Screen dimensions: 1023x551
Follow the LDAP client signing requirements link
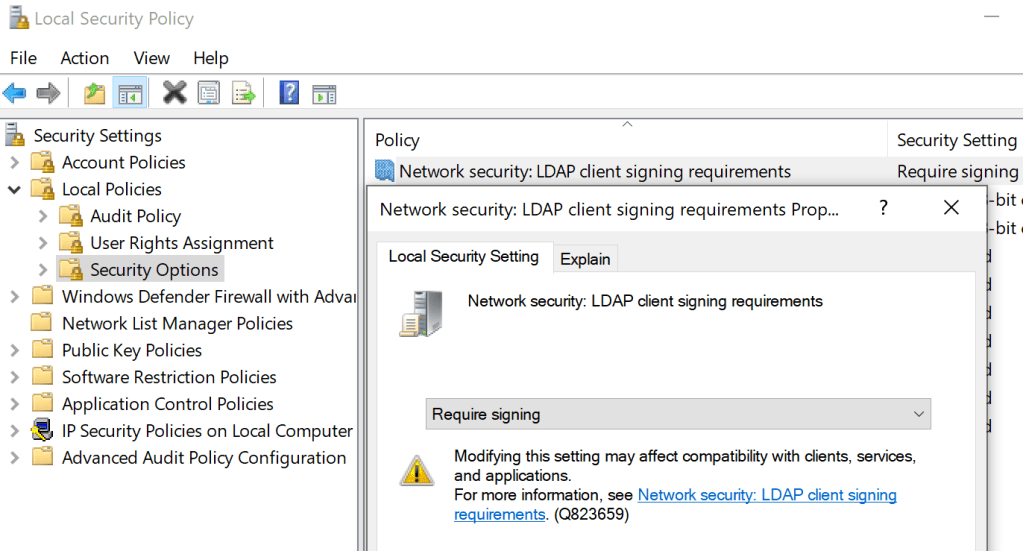click(x=766, y=495)
